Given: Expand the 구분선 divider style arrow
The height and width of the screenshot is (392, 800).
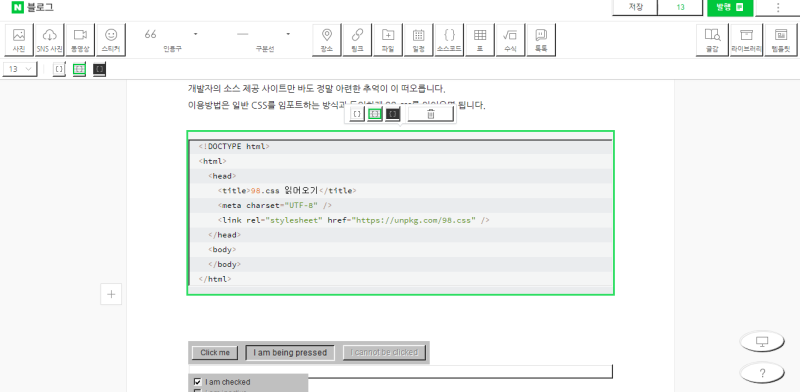Looking at the screenshot, I should (288, 34).
